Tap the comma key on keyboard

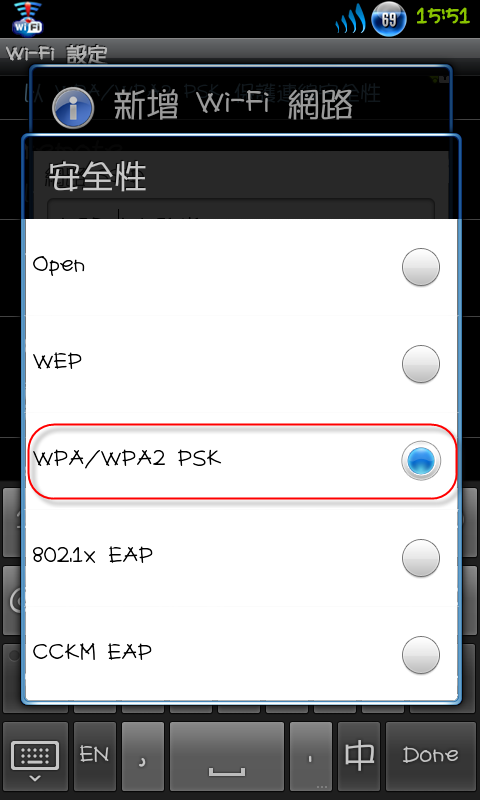pos(143,754)
